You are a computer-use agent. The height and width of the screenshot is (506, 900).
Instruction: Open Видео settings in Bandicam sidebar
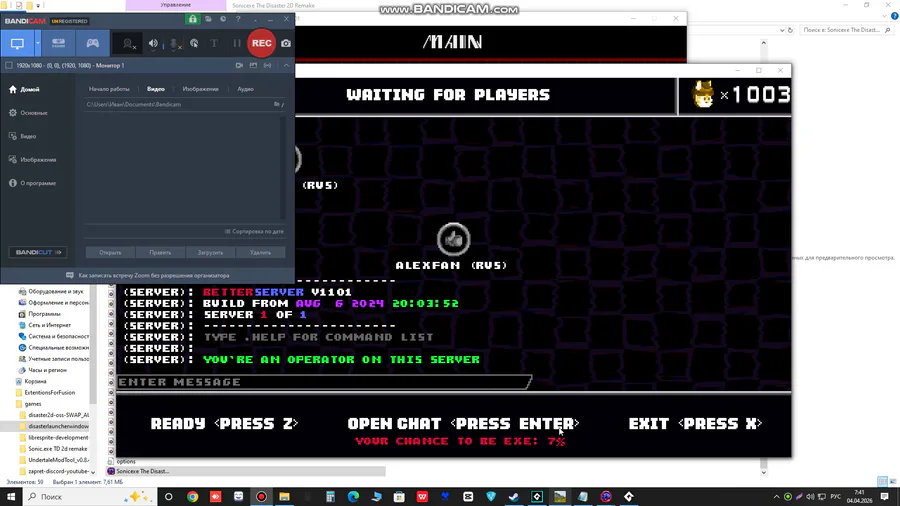23,137
